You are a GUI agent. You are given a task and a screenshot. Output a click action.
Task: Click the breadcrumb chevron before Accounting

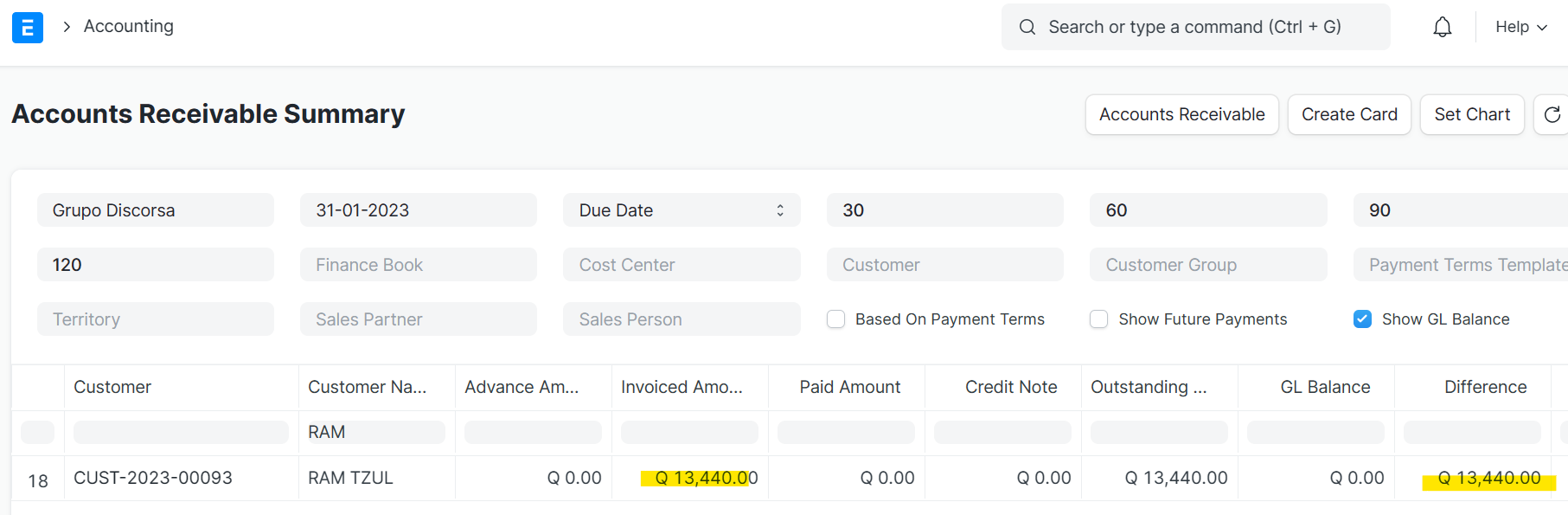point(67,27)
